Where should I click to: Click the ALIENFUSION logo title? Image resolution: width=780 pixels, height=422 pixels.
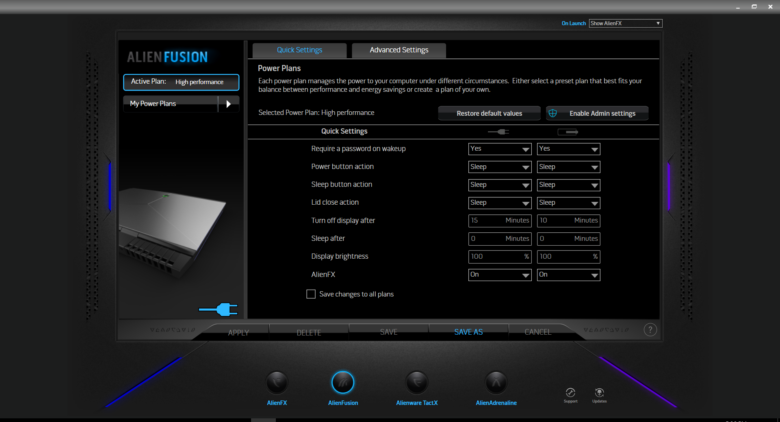pyautogui.click(x=167, y=57)
